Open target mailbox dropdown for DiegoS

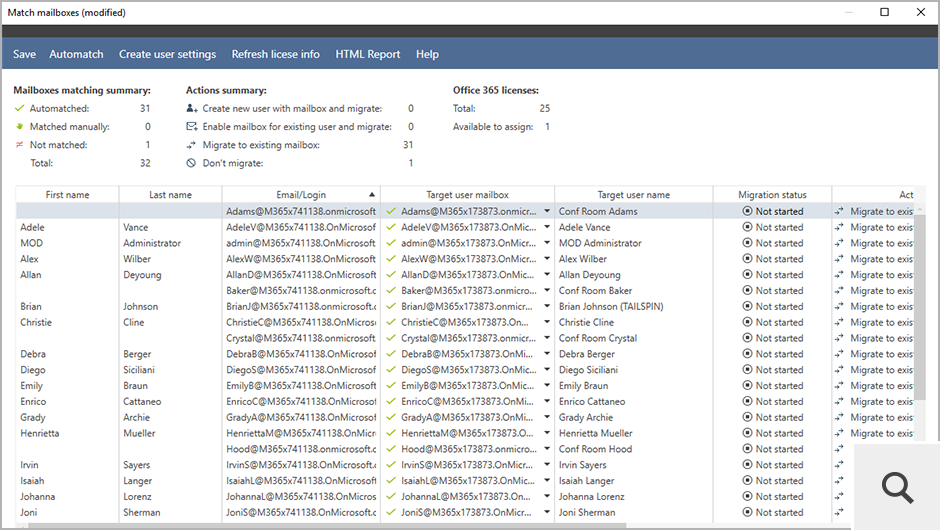point(547,369)
